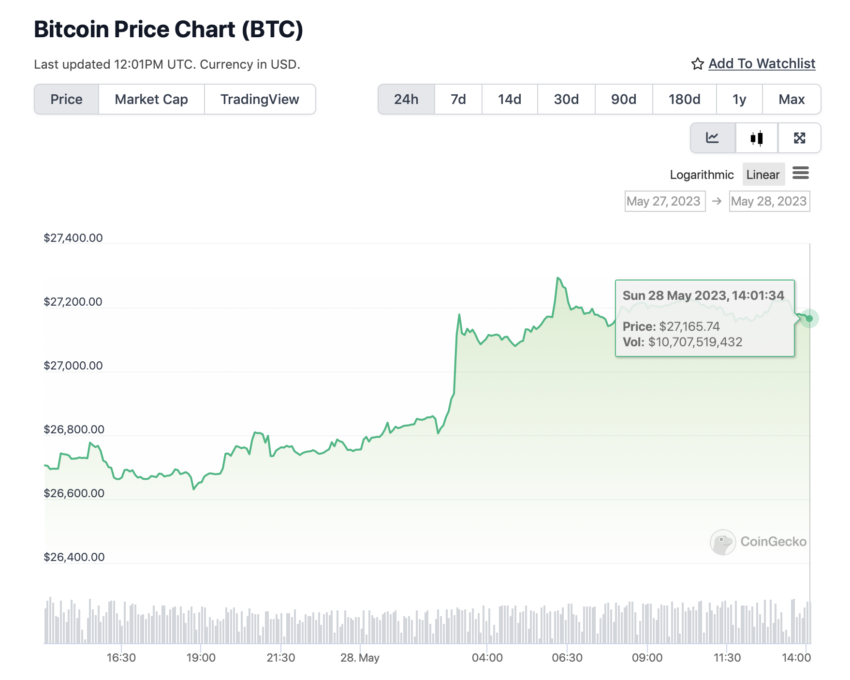
Task: Open the May 27, 2023 start date
Action: point(665,201)
